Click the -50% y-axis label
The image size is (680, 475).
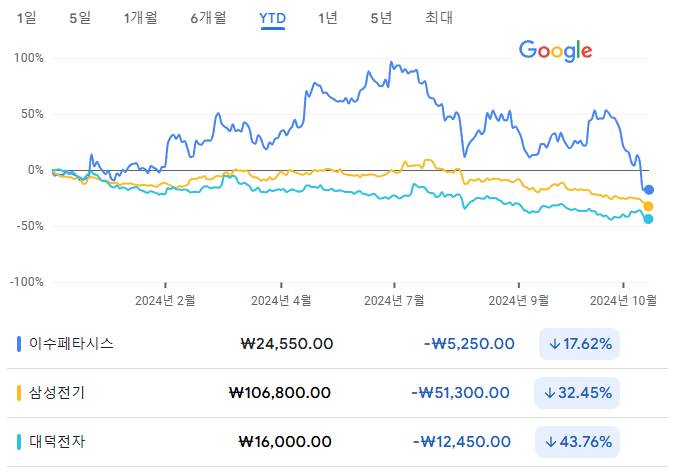pyautogui.click(x=30, y=226)
